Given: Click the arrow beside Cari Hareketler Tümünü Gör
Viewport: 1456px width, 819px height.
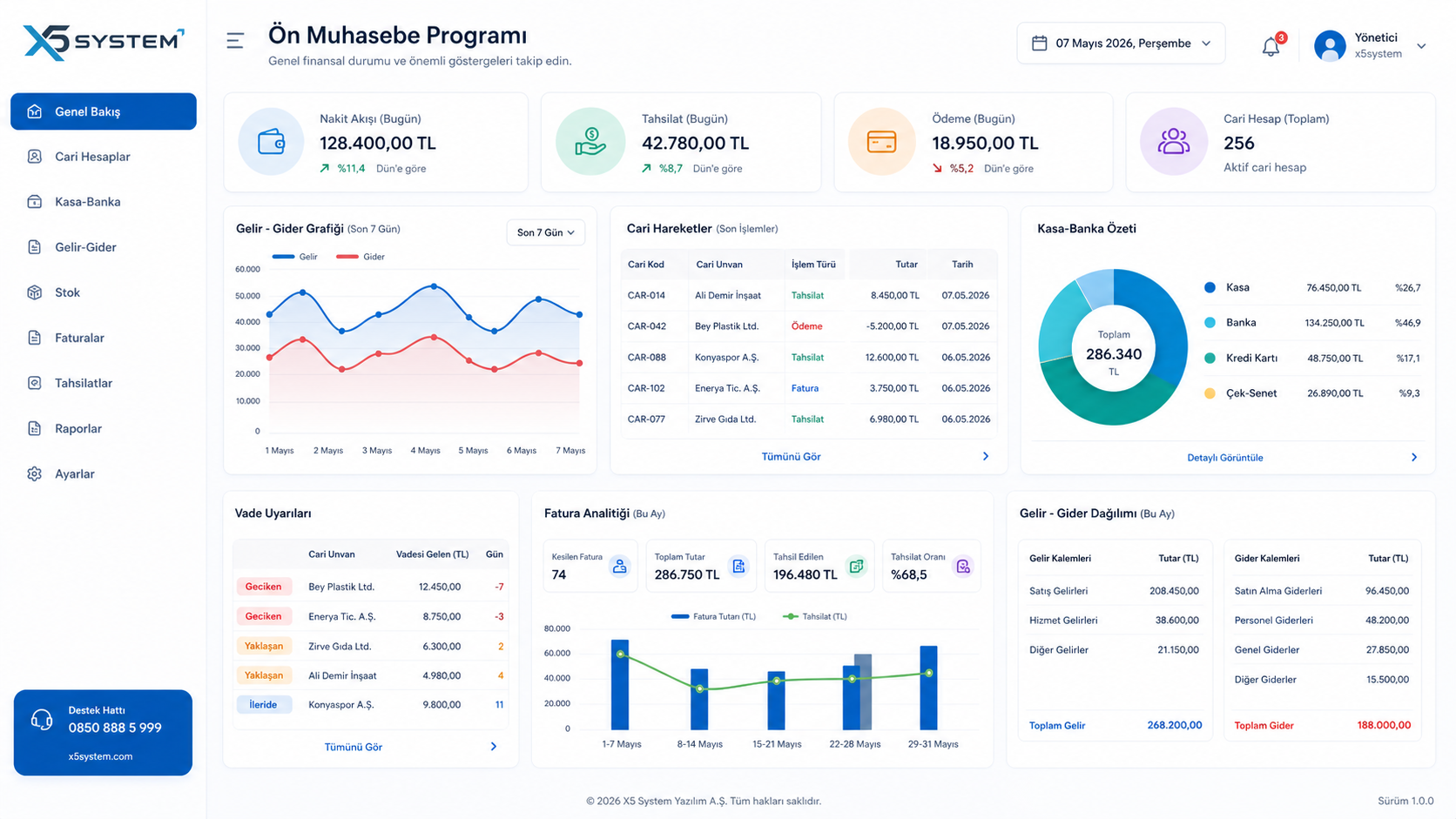Looking at the screenshot, I should (986, 456).
